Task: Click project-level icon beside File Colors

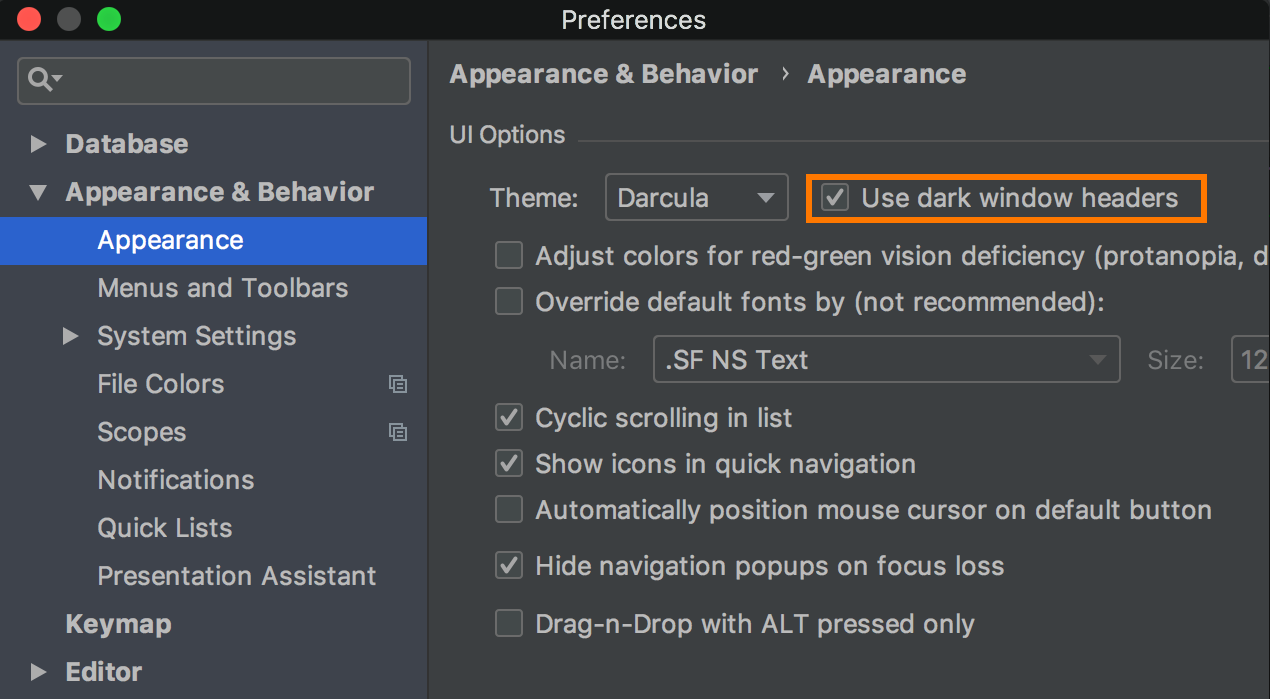Action: point(398,384)
